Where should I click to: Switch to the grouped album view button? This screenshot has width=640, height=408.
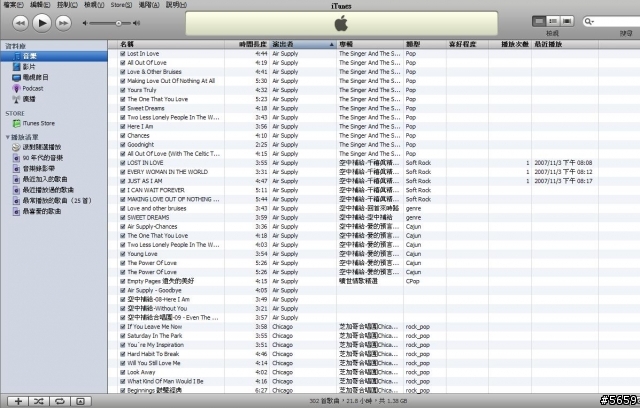pyautogui.click(x=553, y=21)
